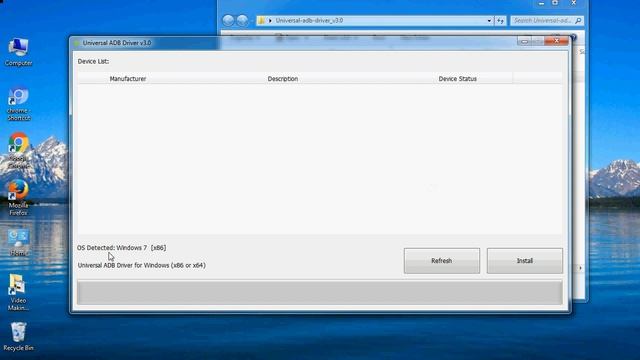Click the OS Detected Windows 7 text
This screenshot has height=360, width=640.
pos(122,248)
